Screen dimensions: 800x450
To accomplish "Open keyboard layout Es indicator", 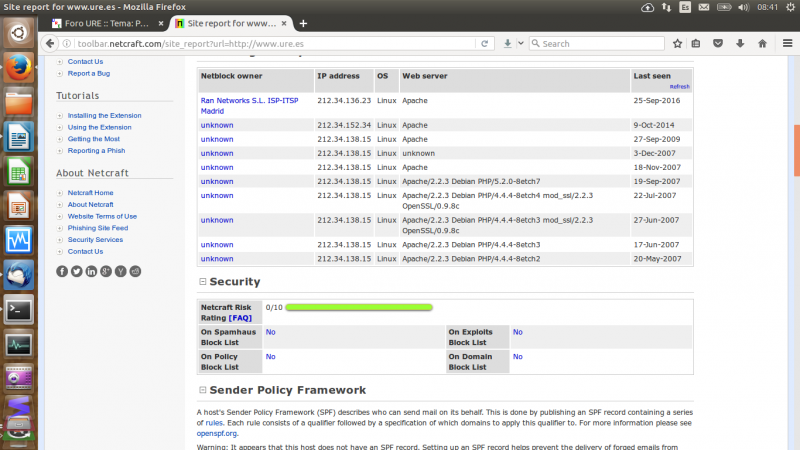I will pos(685,7).
